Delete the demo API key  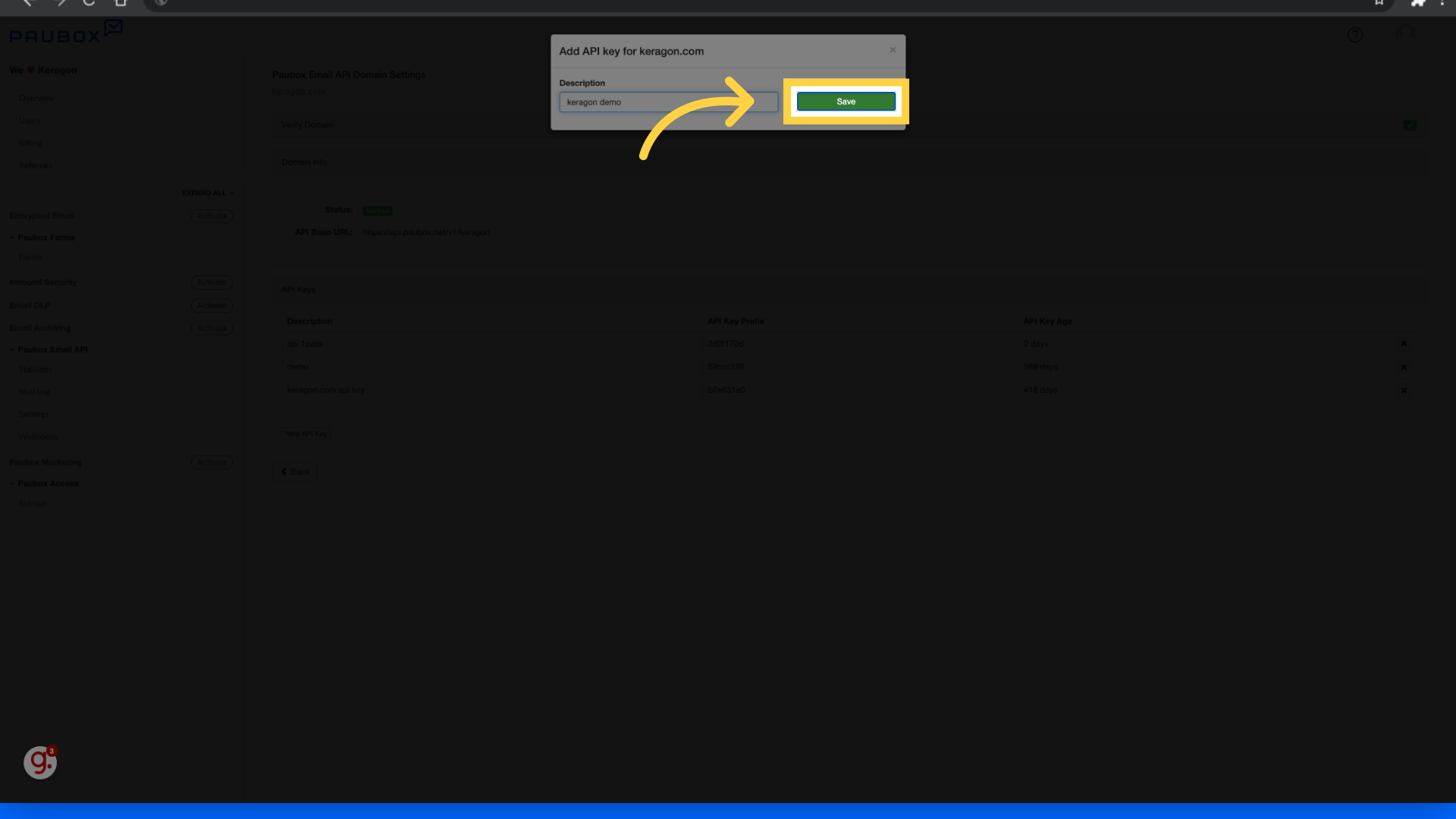[x=1404, y=367]
